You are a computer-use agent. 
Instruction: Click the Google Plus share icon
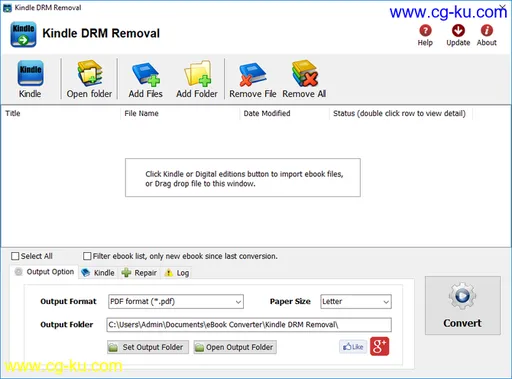coord(379,347)
